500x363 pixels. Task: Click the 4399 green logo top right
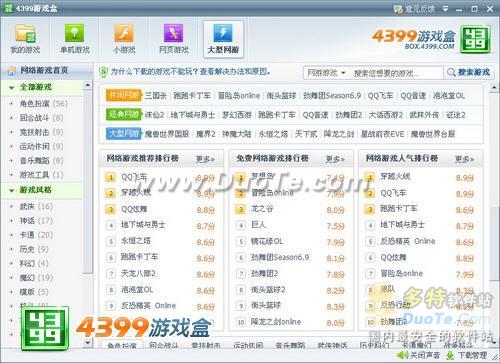[475, 39]
